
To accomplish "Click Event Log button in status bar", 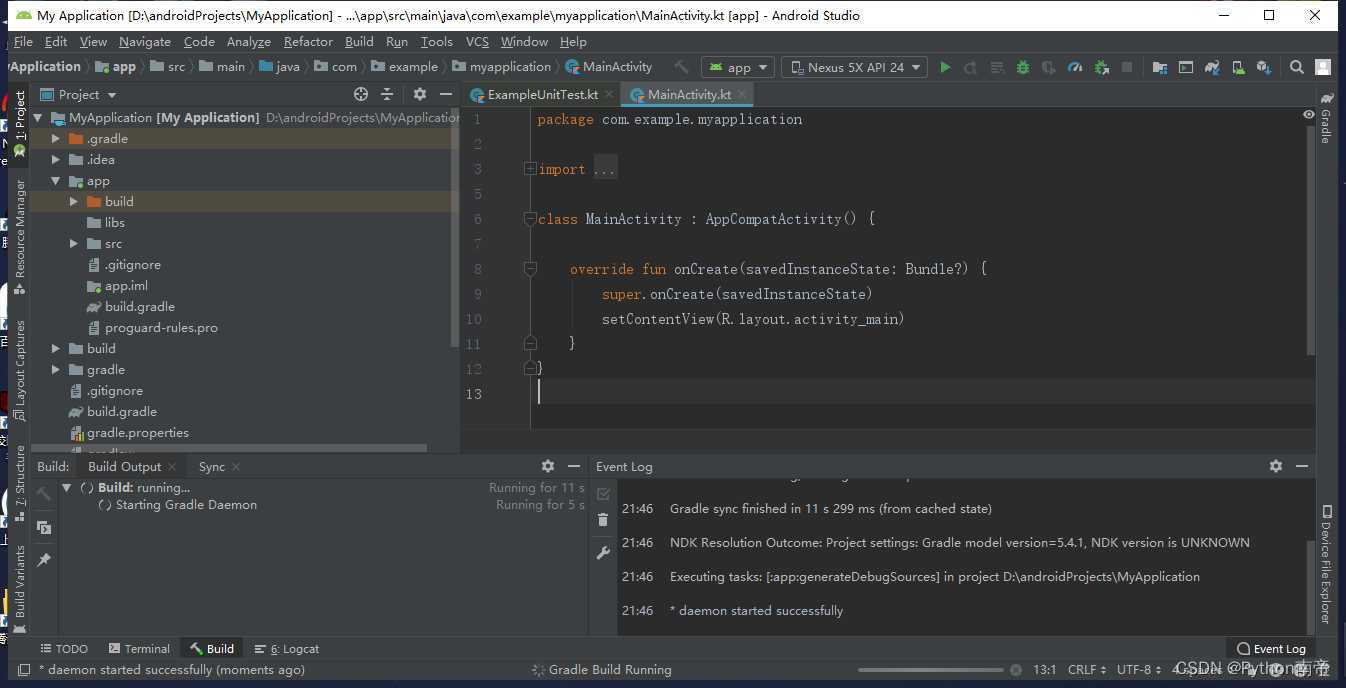I will (x=1271, y=649).
